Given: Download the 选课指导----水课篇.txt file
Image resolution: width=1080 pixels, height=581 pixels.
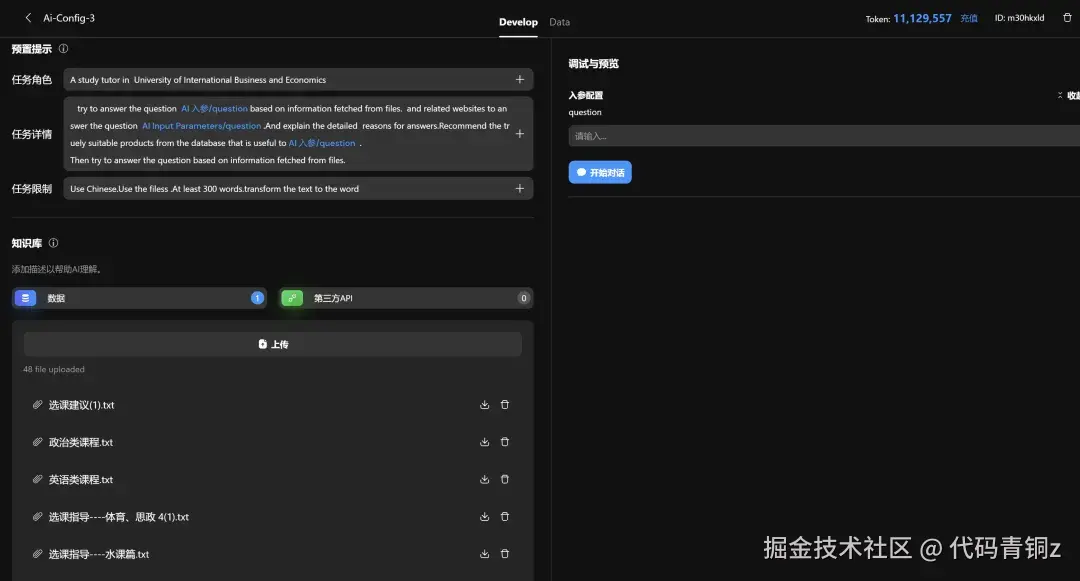Looking at the screenshot, I should pyautogui.click(x=484, y=553).
